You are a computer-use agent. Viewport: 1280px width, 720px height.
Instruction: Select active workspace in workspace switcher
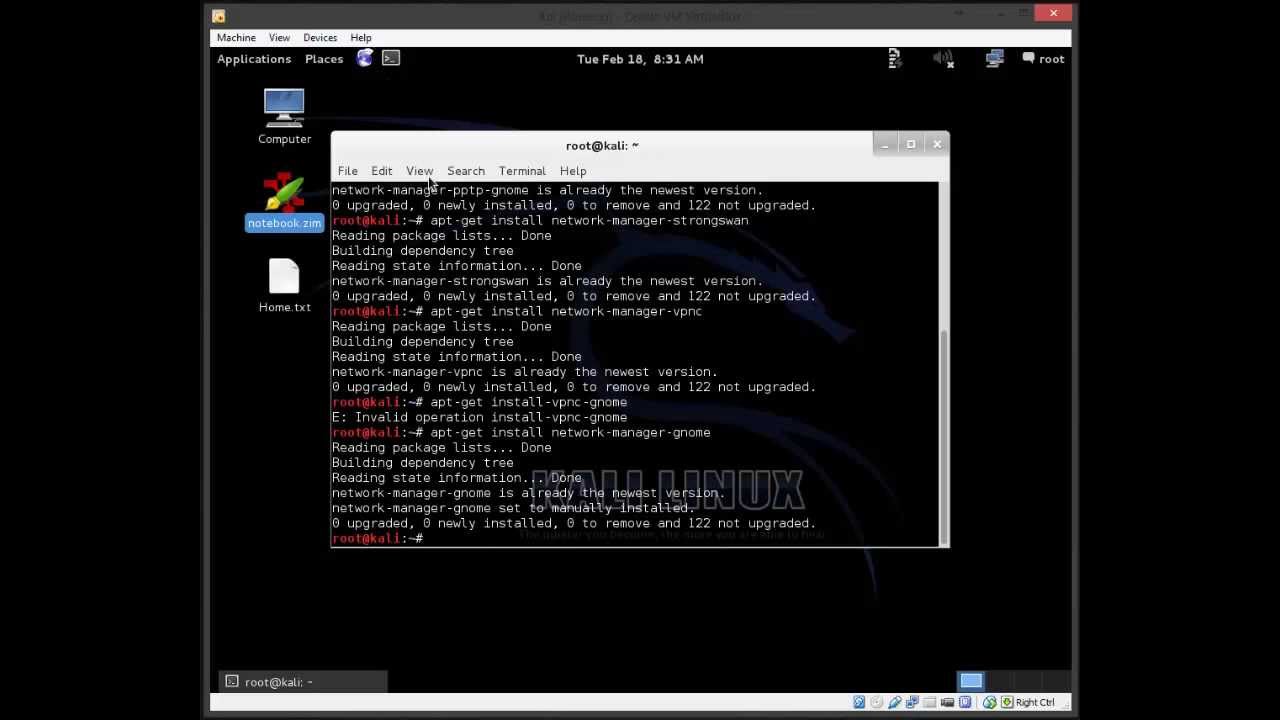click(x=971, y=682)
